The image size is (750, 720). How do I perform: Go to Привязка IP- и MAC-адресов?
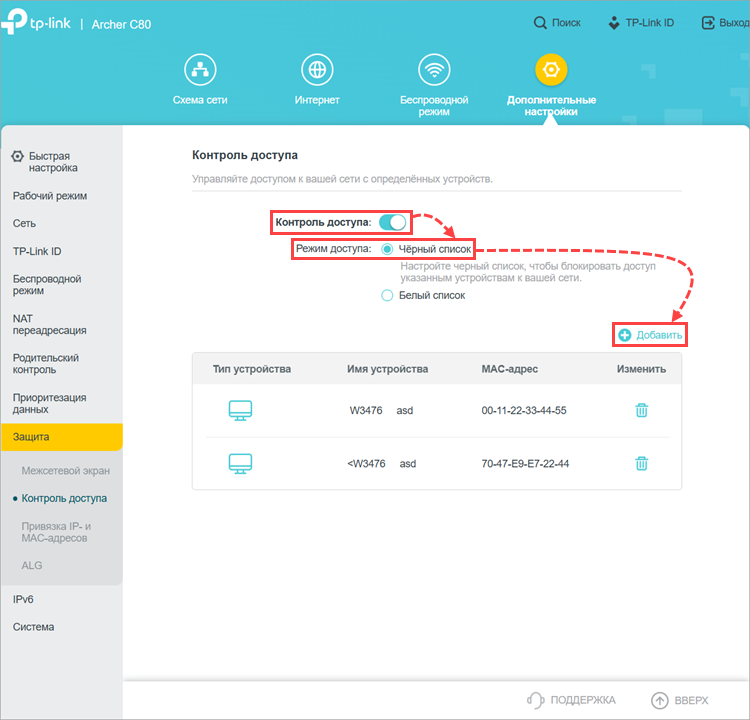(x=56, y=532)
